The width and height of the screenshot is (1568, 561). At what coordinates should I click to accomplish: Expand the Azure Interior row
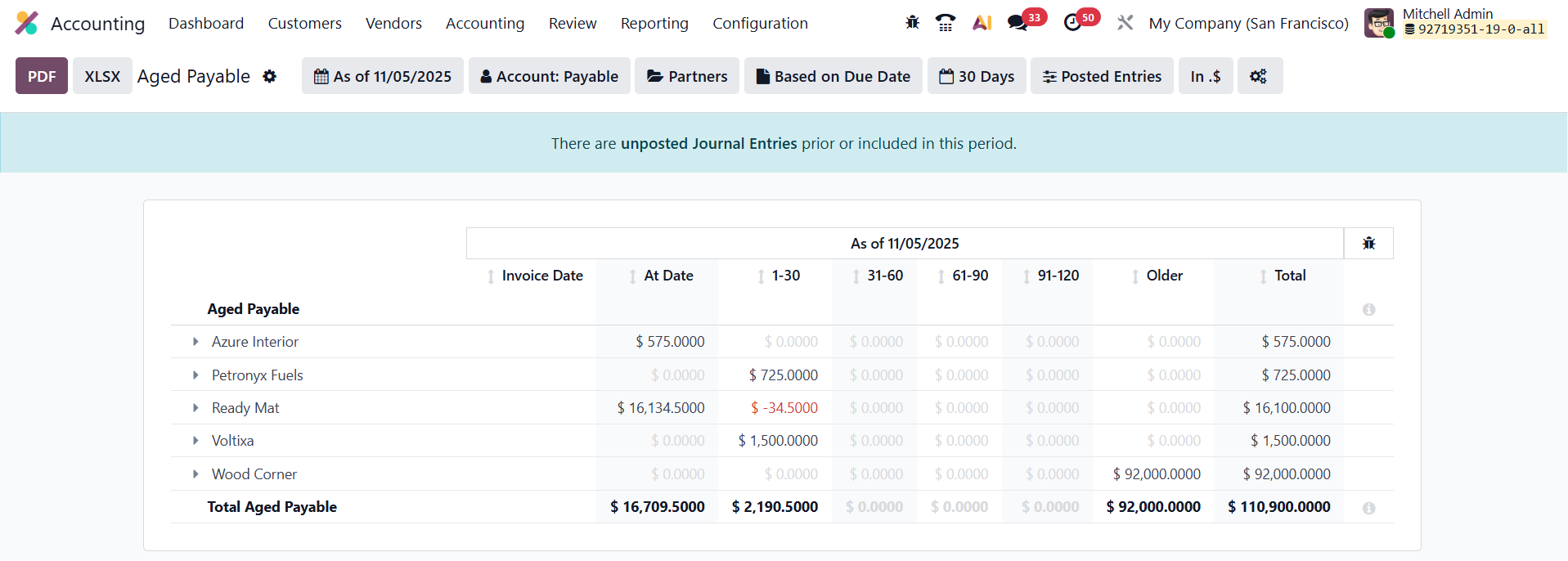pyautogui.click(x=195, y=342)
